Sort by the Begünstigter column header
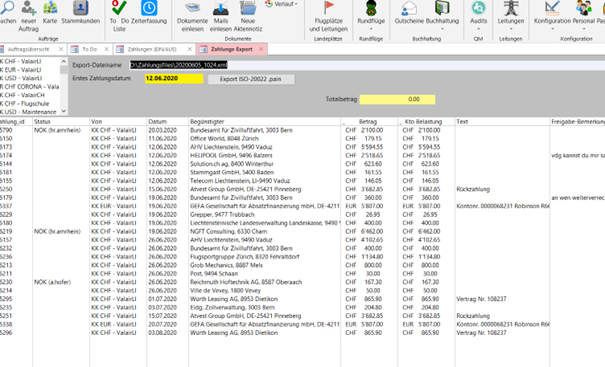Screen dimensions: 605x367 coord(264,122)
